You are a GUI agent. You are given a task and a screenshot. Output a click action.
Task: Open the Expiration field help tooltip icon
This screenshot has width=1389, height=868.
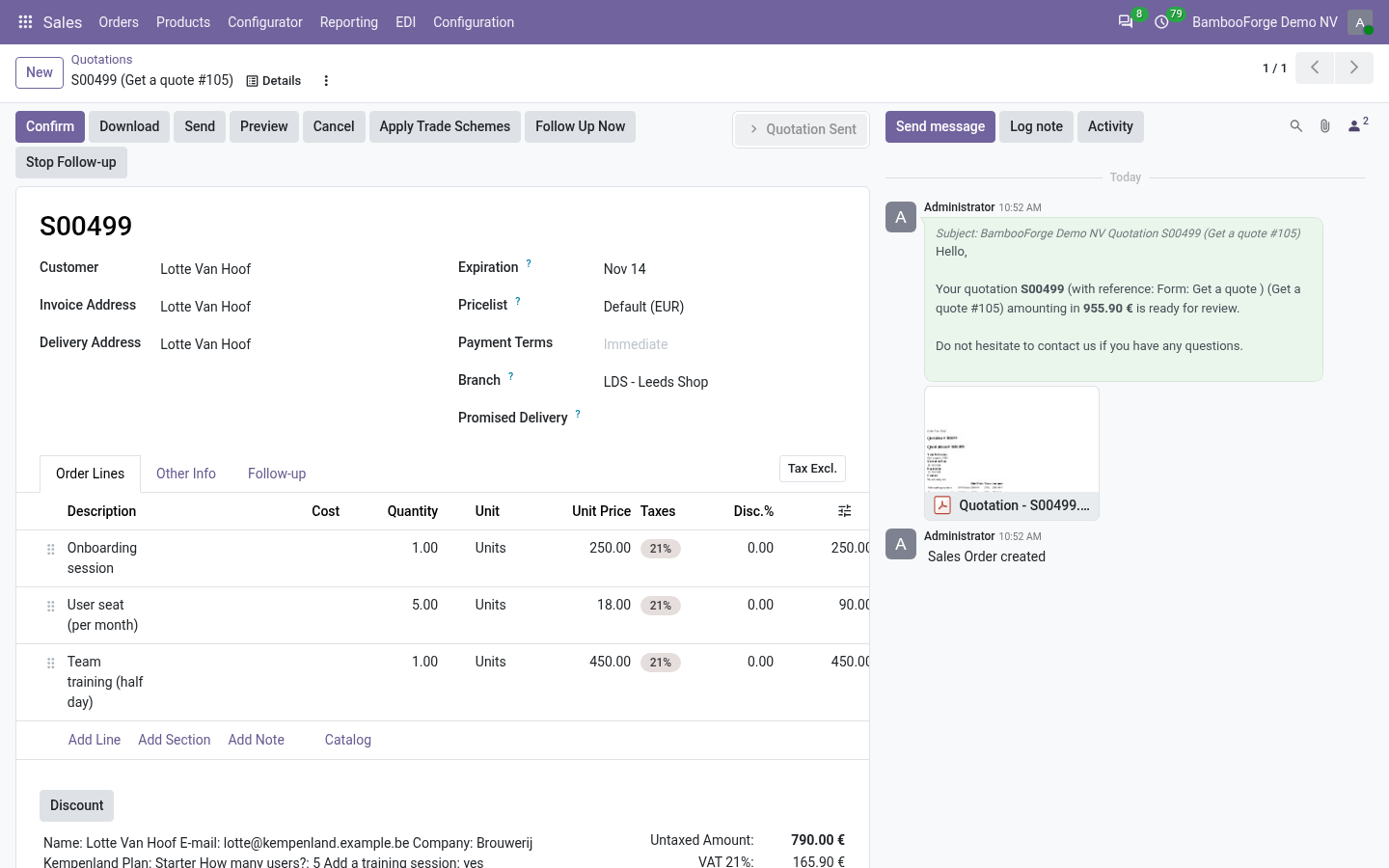(x=529, y=263)
